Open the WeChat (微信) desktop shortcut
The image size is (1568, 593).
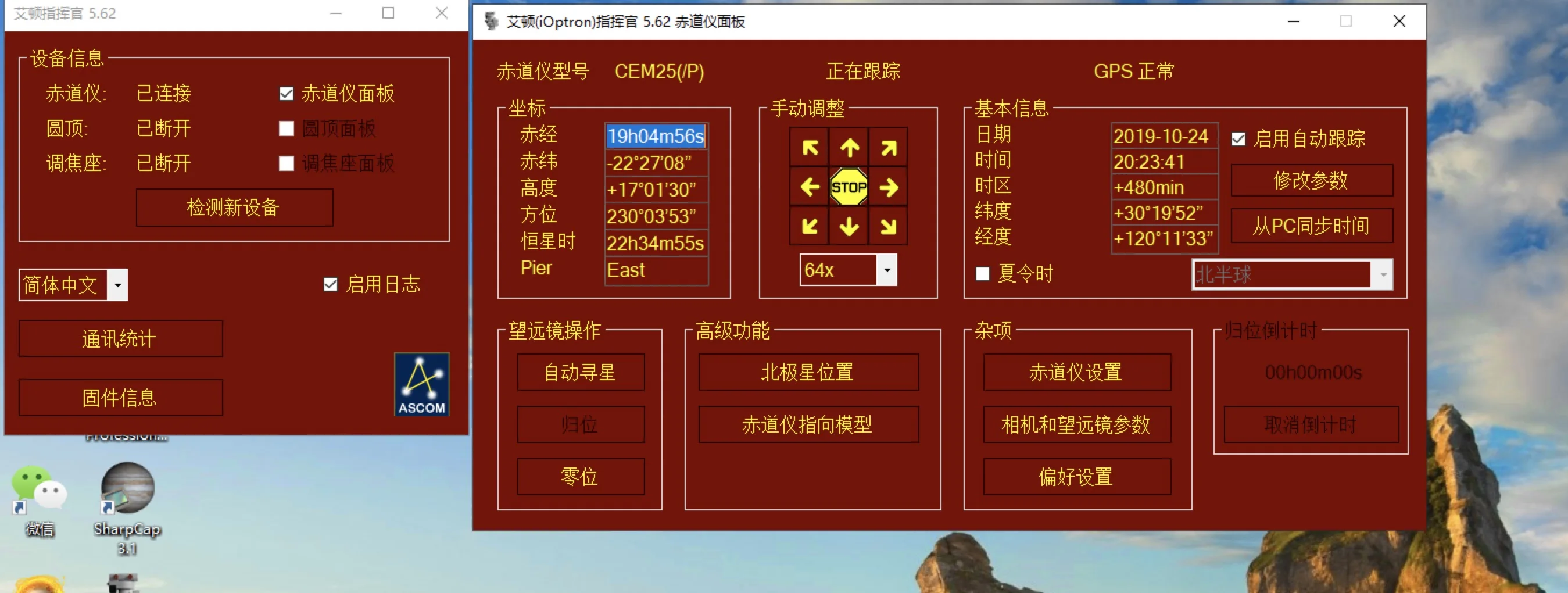40,501
